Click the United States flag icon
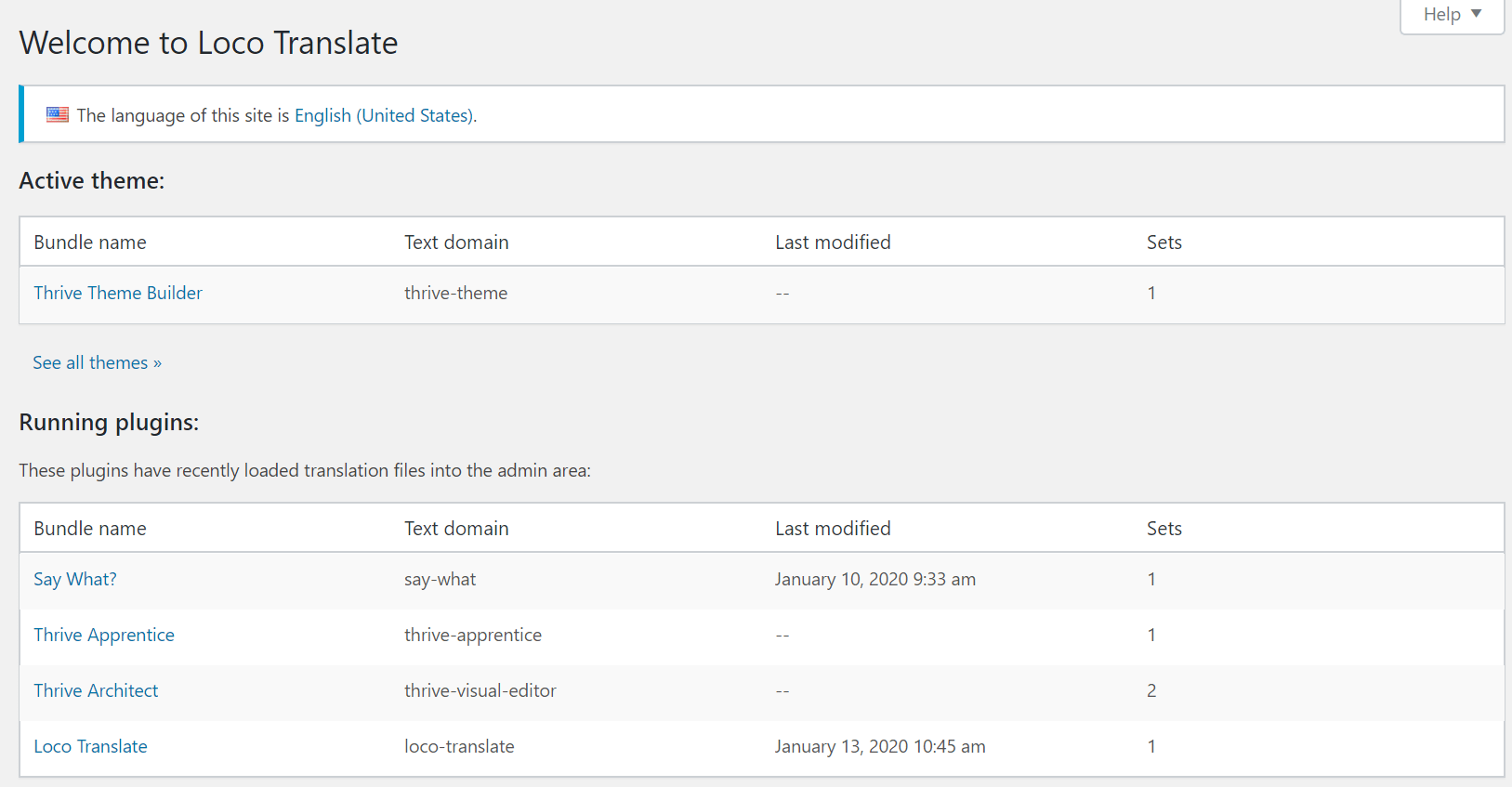1512x787 pixels. [x=58, y=114]
